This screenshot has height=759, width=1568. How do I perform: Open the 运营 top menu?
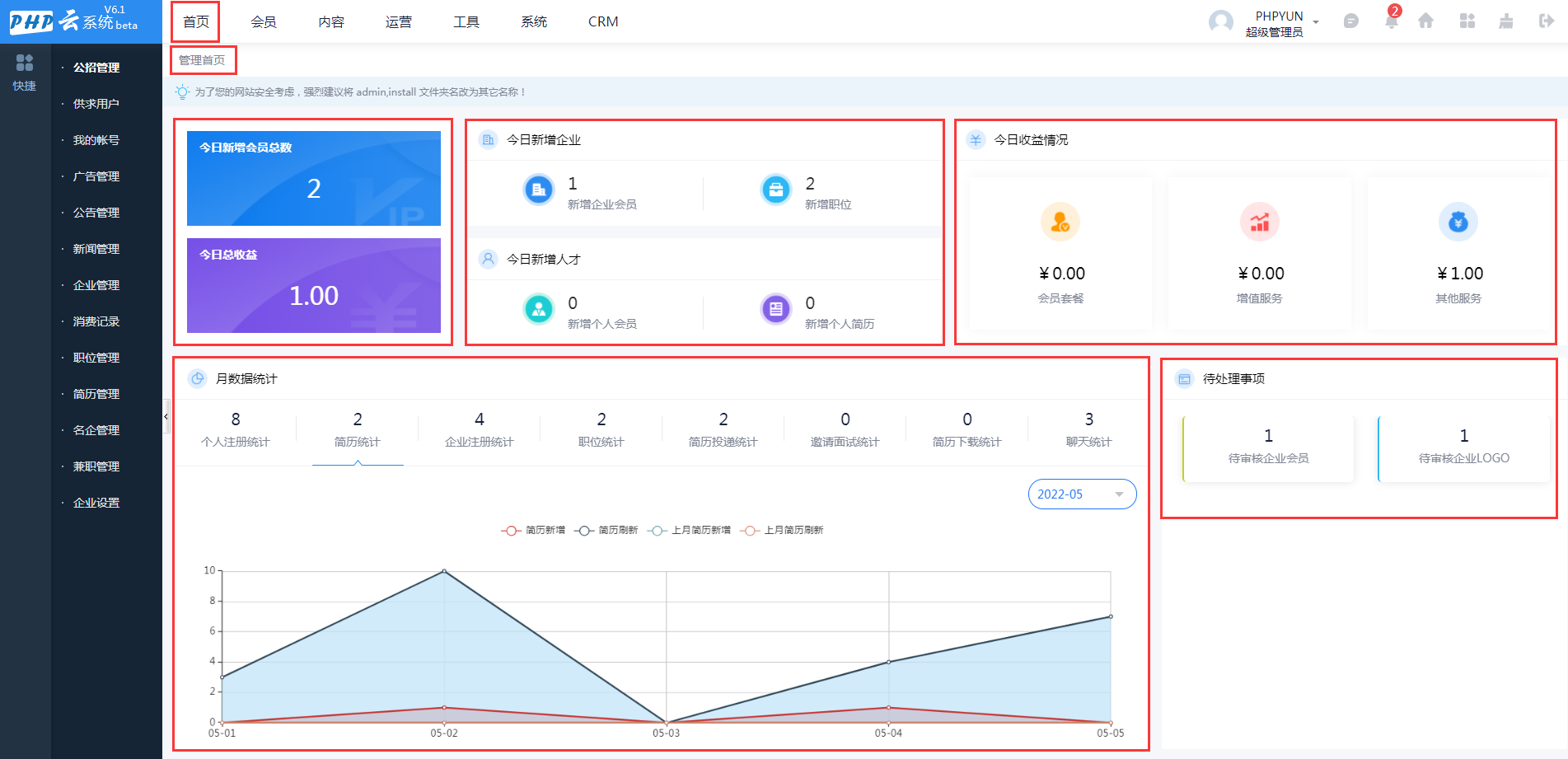(x=399, y=21)
